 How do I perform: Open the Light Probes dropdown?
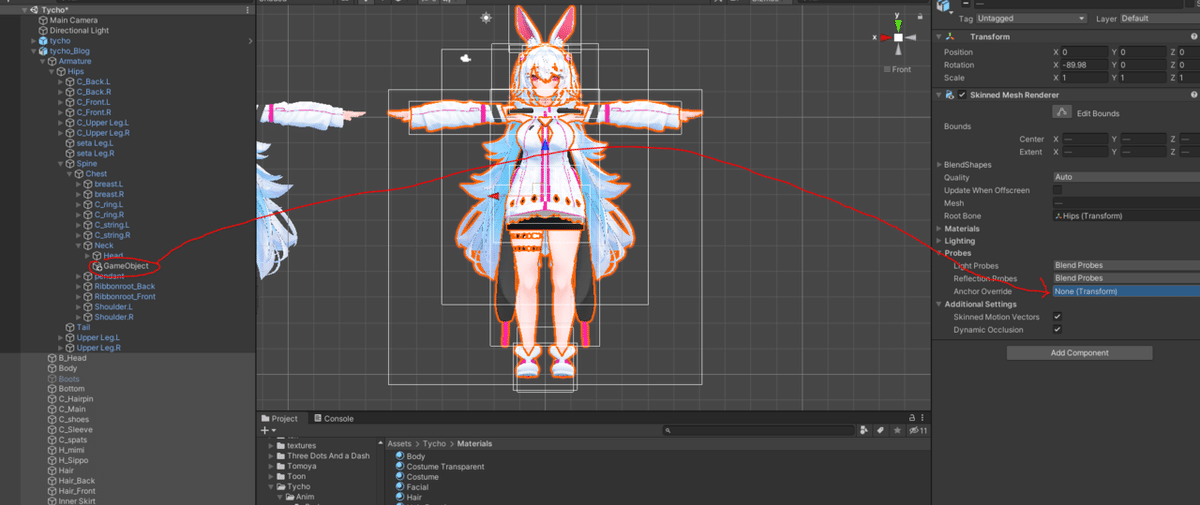coord(1125,265)
